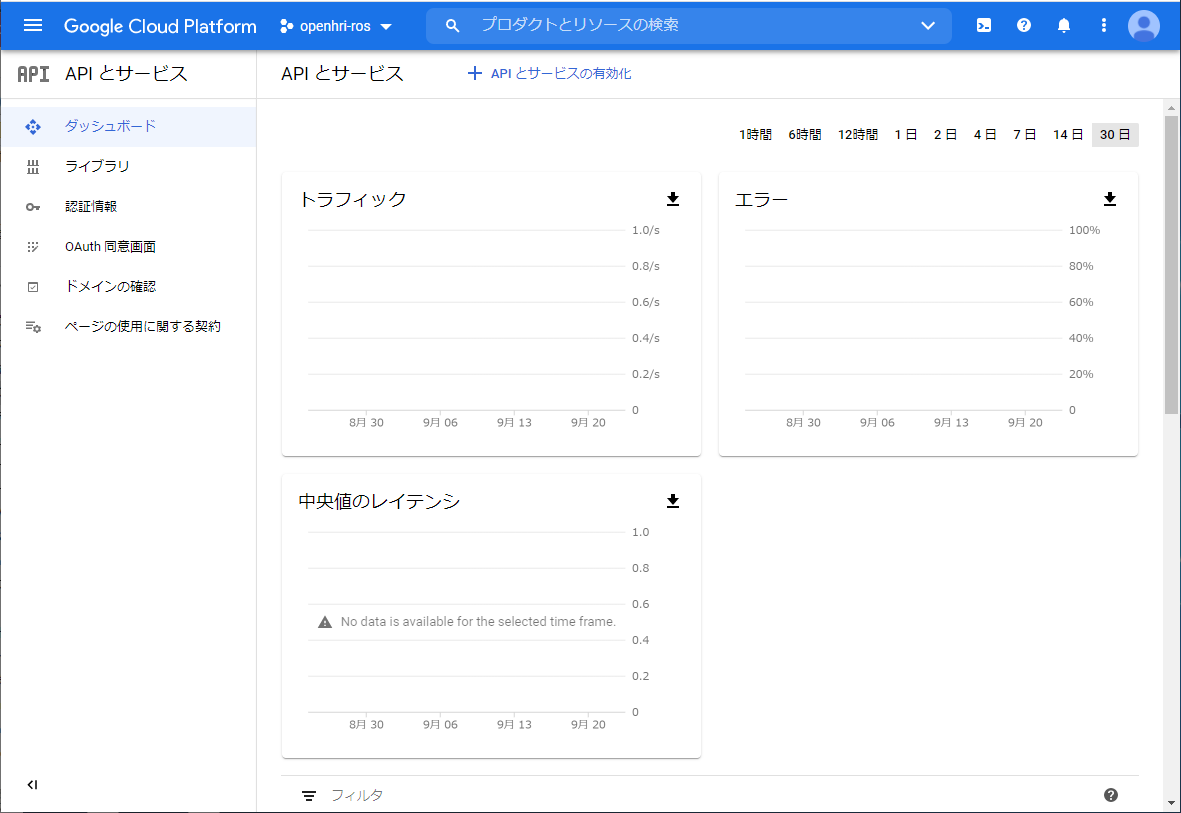Click the 中央値のレイテンシ chart title
The height and width of the screenshot is (813, 1181).
379,502
